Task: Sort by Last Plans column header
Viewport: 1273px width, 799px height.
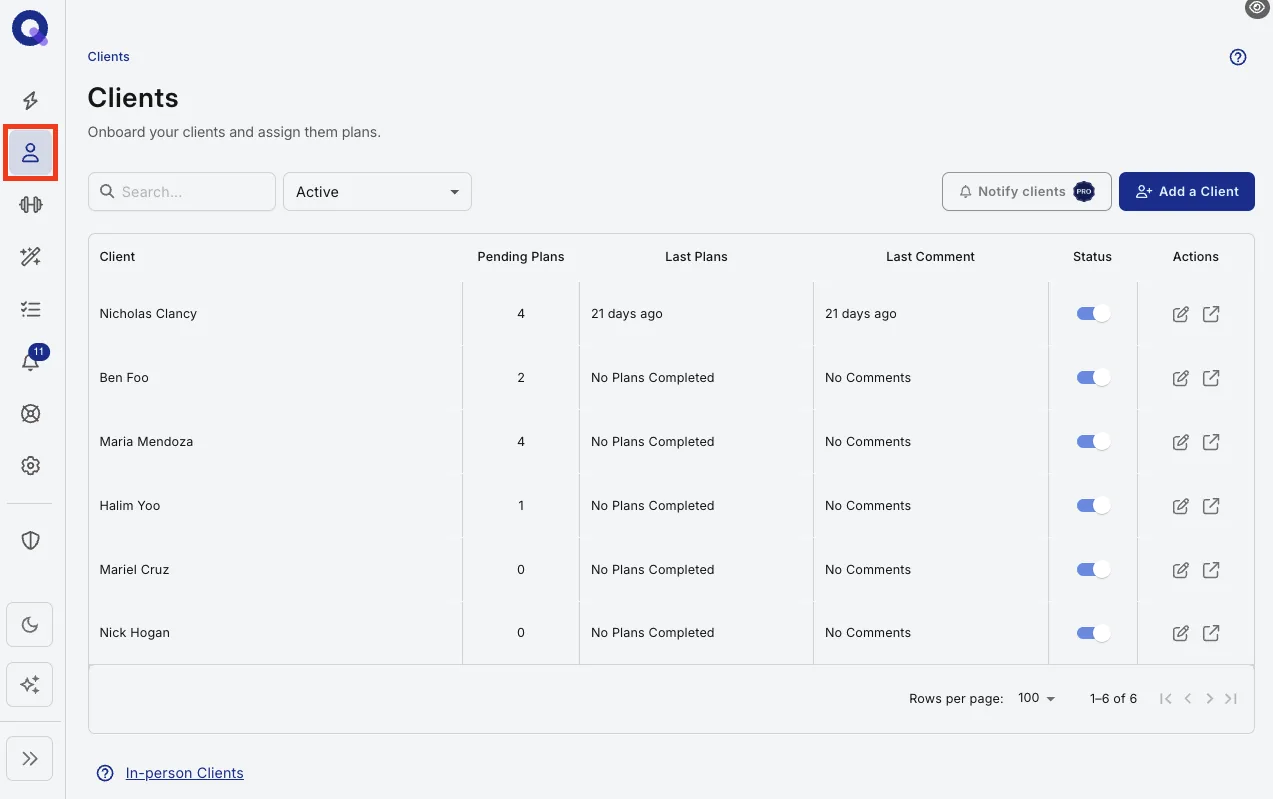Action: pos(696,257)
